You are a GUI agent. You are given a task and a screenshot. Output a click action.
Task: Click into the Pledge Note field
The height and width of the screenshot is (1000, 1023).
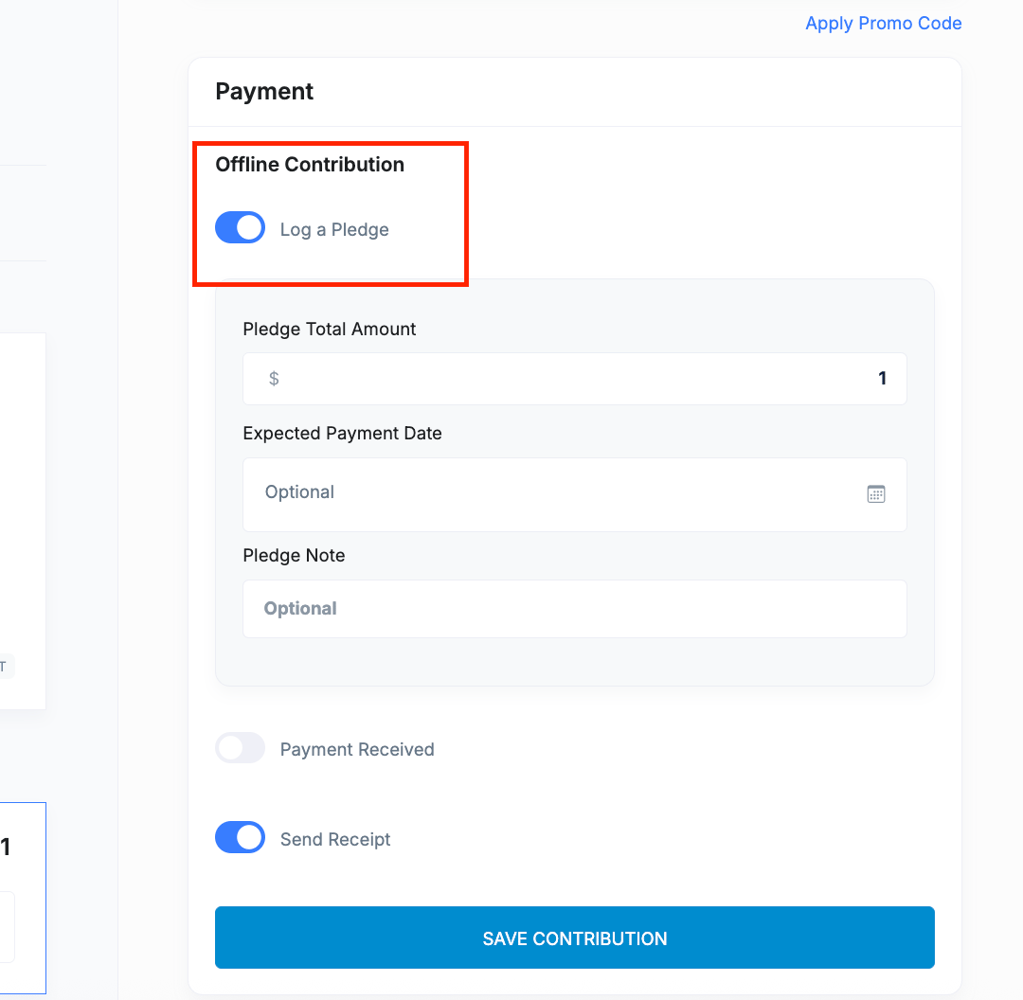574,609
